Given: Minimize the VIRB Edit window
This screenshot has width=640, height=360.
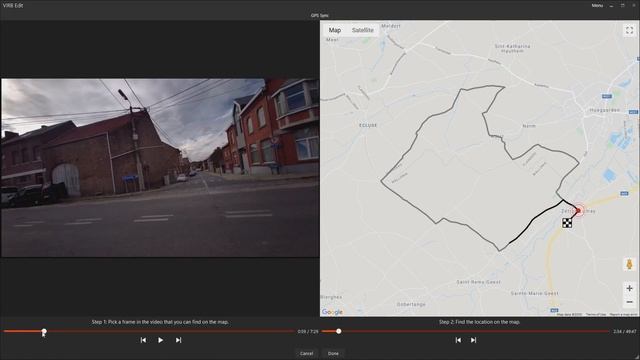Looking at the screenshot, I should click(x=611, y=5).
